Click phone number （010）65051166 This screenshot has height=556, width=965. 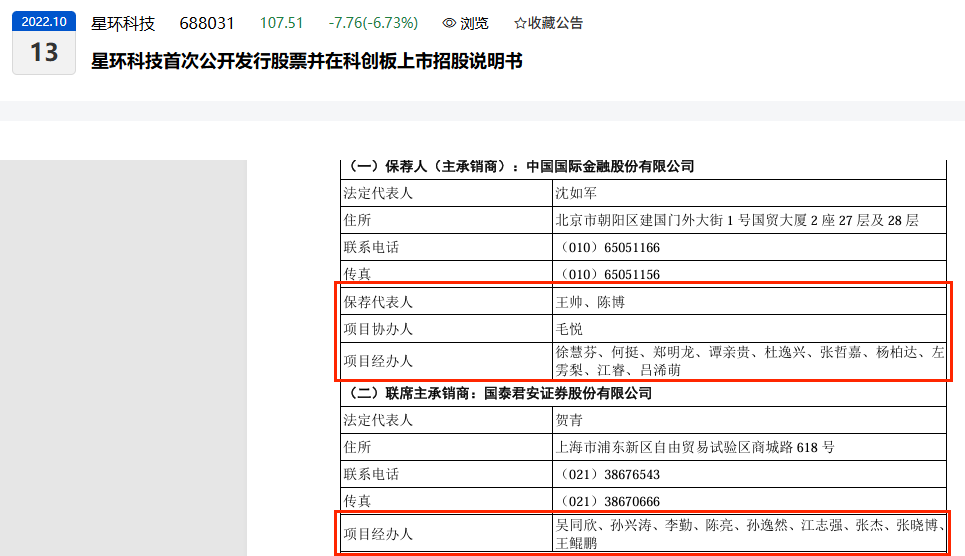(607, 248)
